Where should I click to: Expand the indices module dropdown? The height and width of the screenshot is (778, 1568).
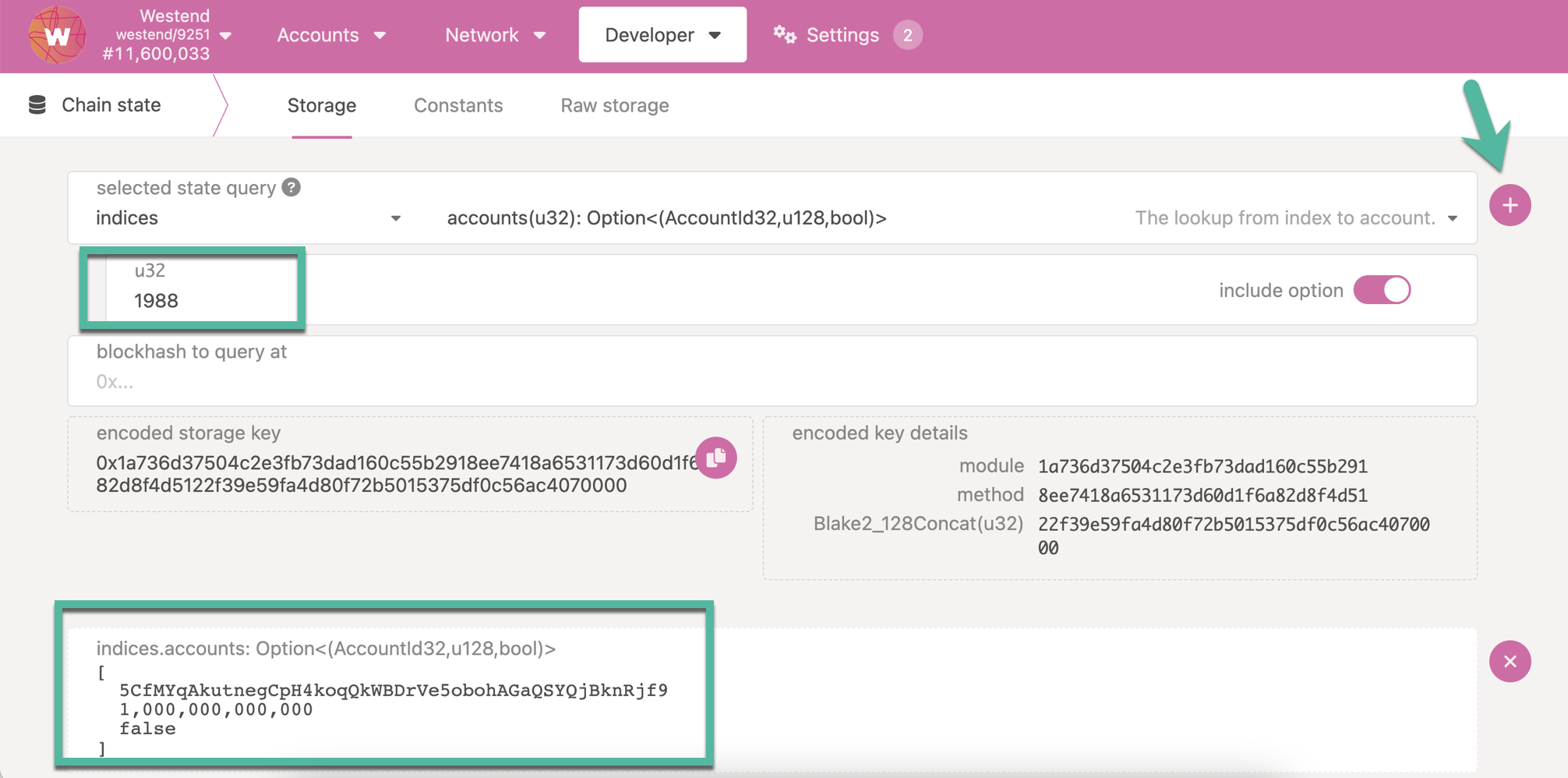(395, 218)
